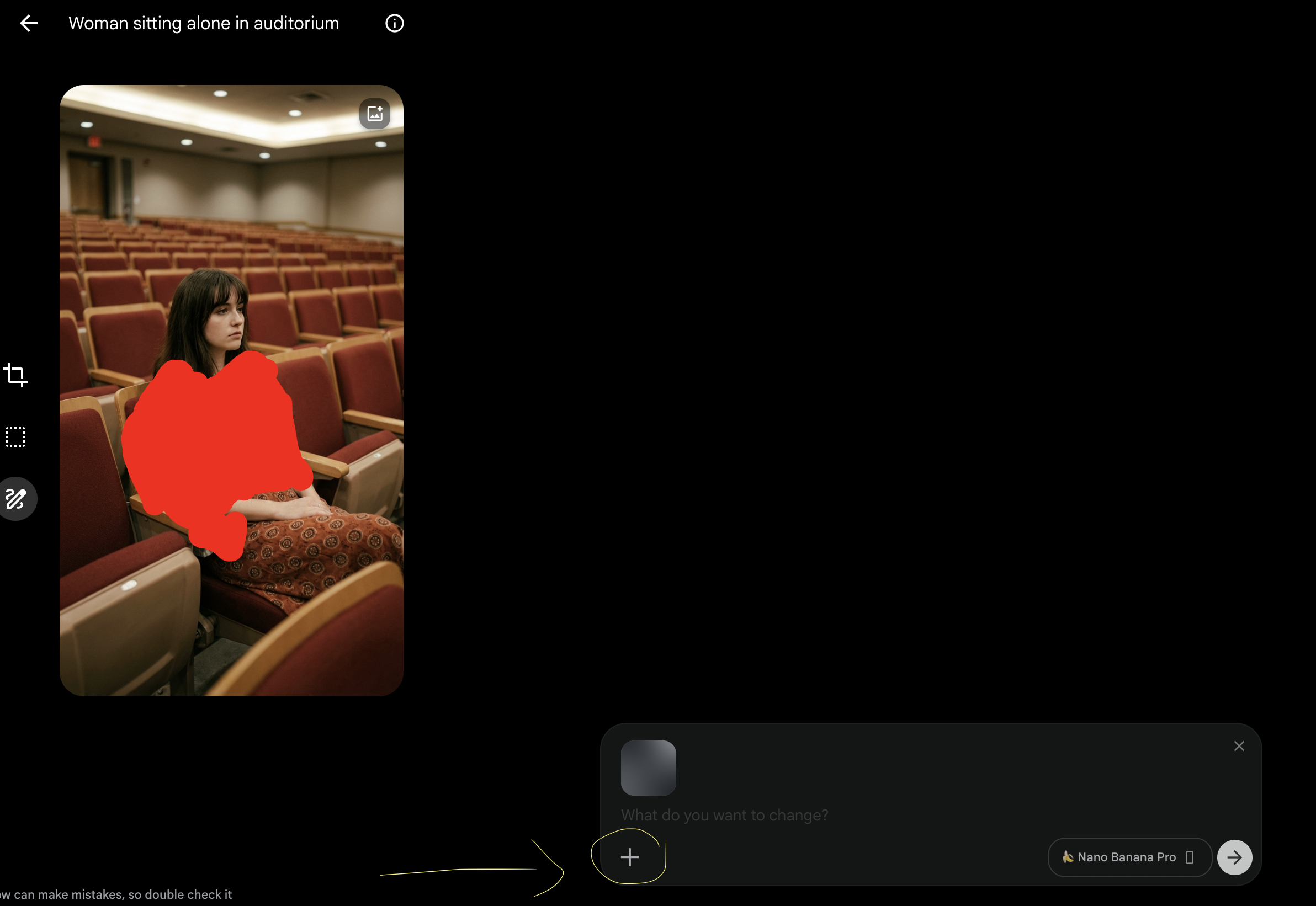The height and width of the screenshot is (906, 1316).
Task: Toggle the draw-on-image pencil tool
Action: pyautogui.click(x=16, y=498)
